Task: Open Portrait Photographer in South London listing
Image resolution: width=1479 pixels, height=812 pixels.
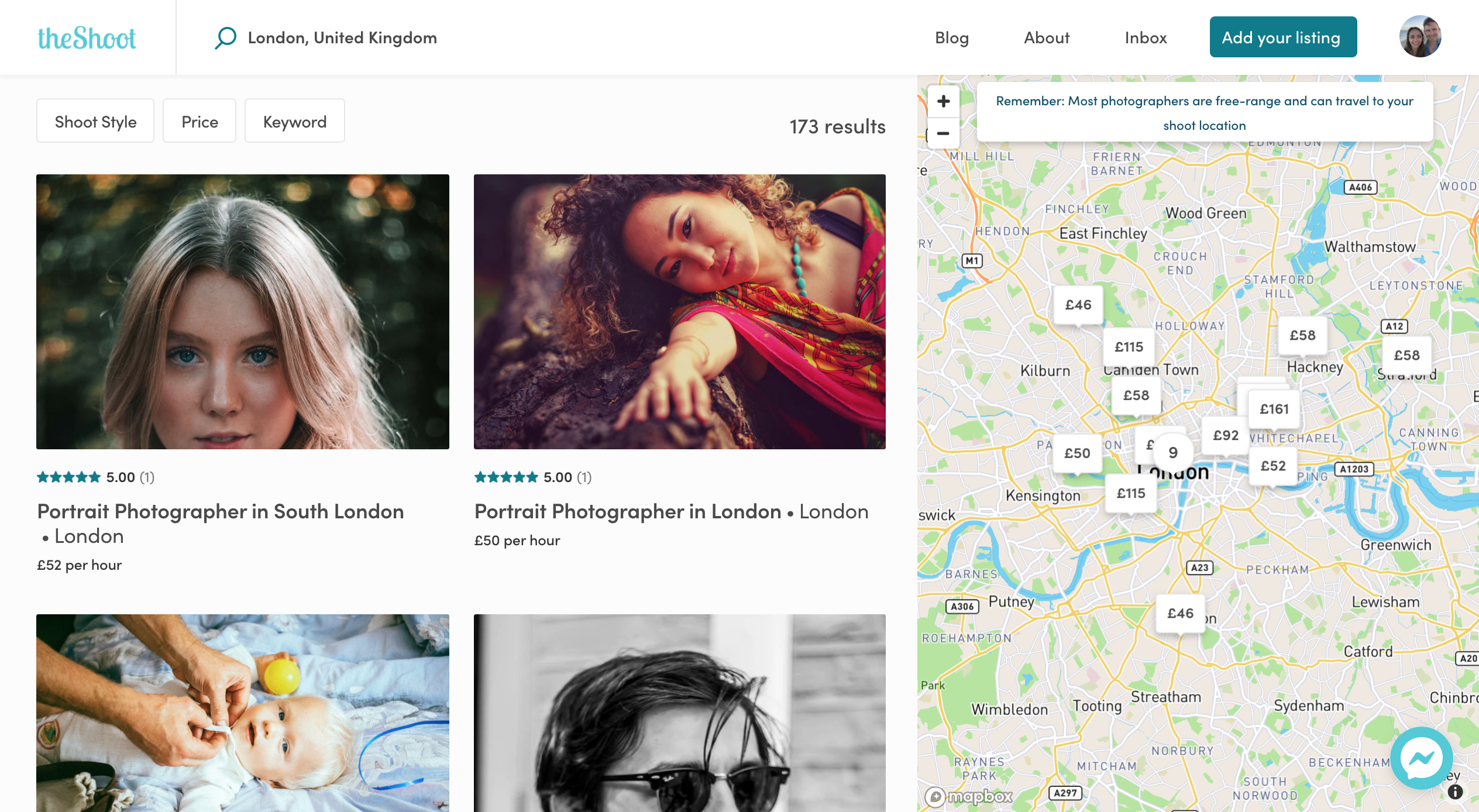Action: 220,511
